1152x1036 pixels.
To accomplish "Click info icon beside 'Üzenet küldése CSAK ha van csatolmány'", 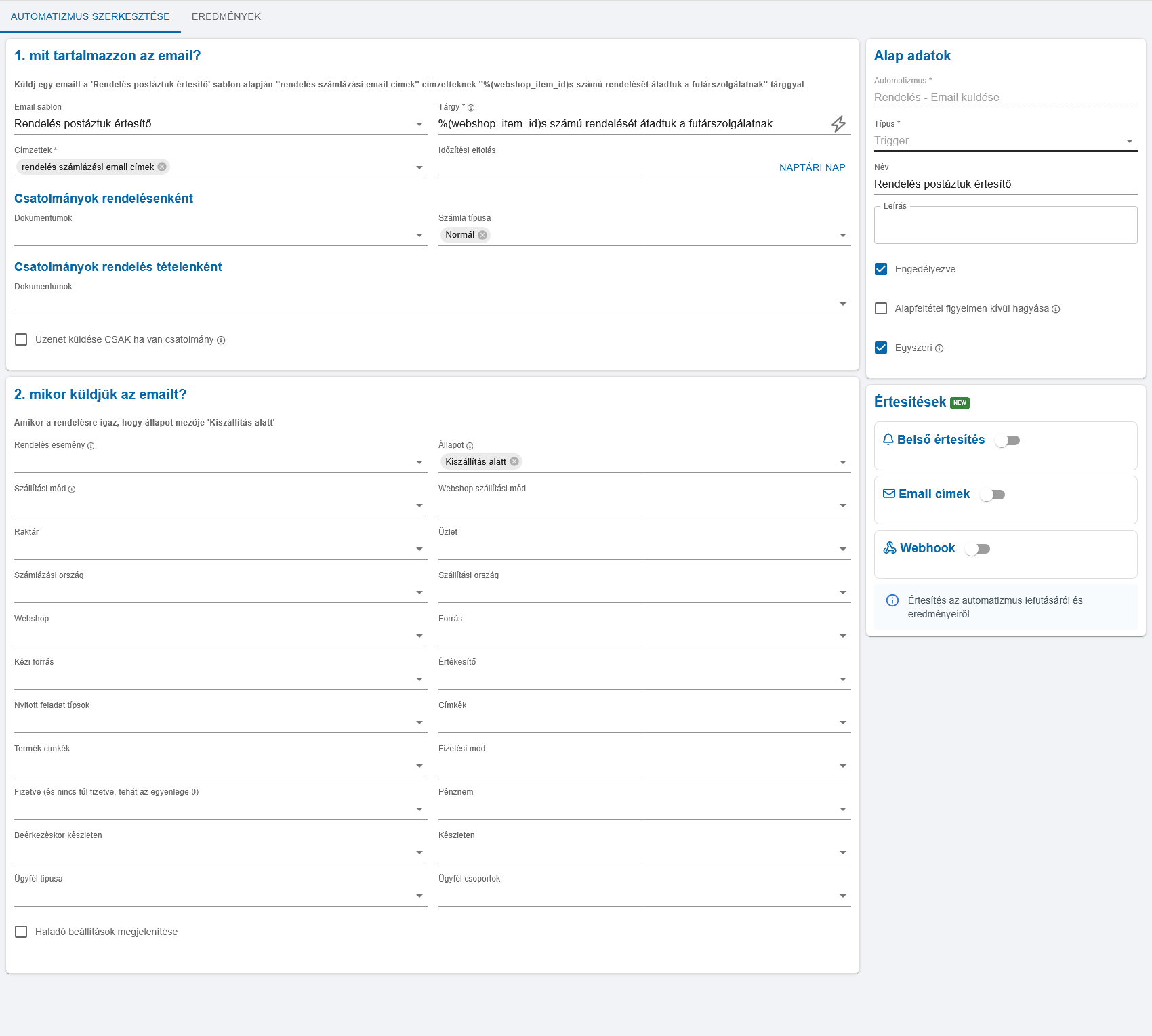I will click(221, 340).
